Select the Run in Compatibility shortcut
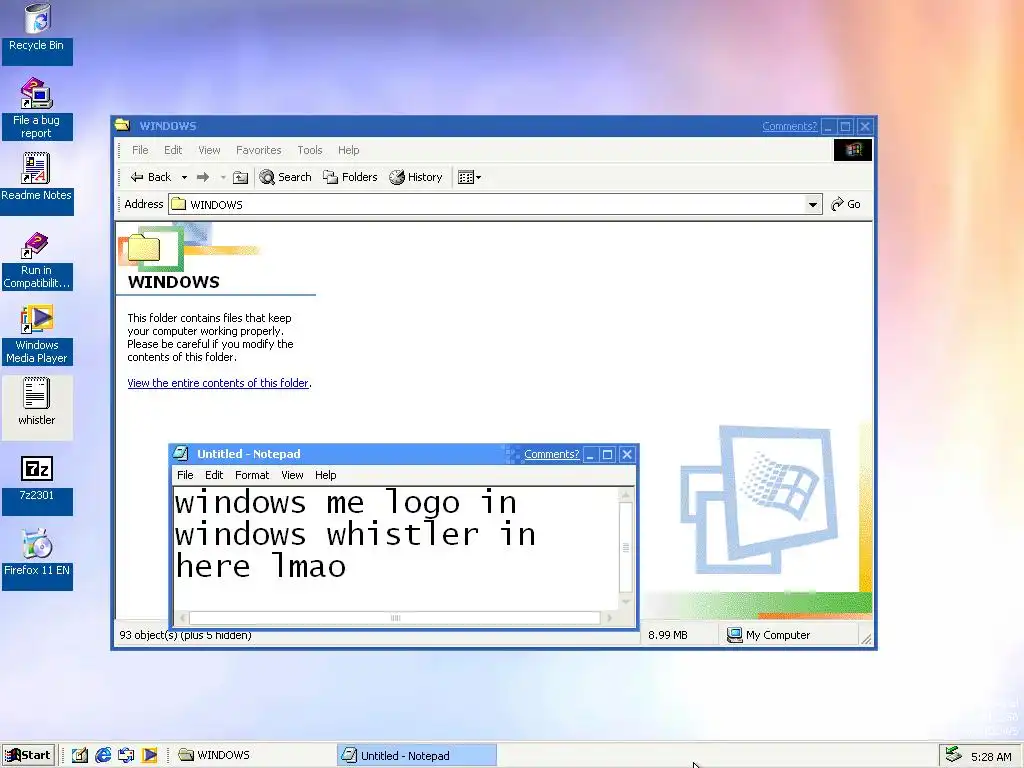Image resolution: width=1024 pixels, height=768 pixels. click(36, 260)
